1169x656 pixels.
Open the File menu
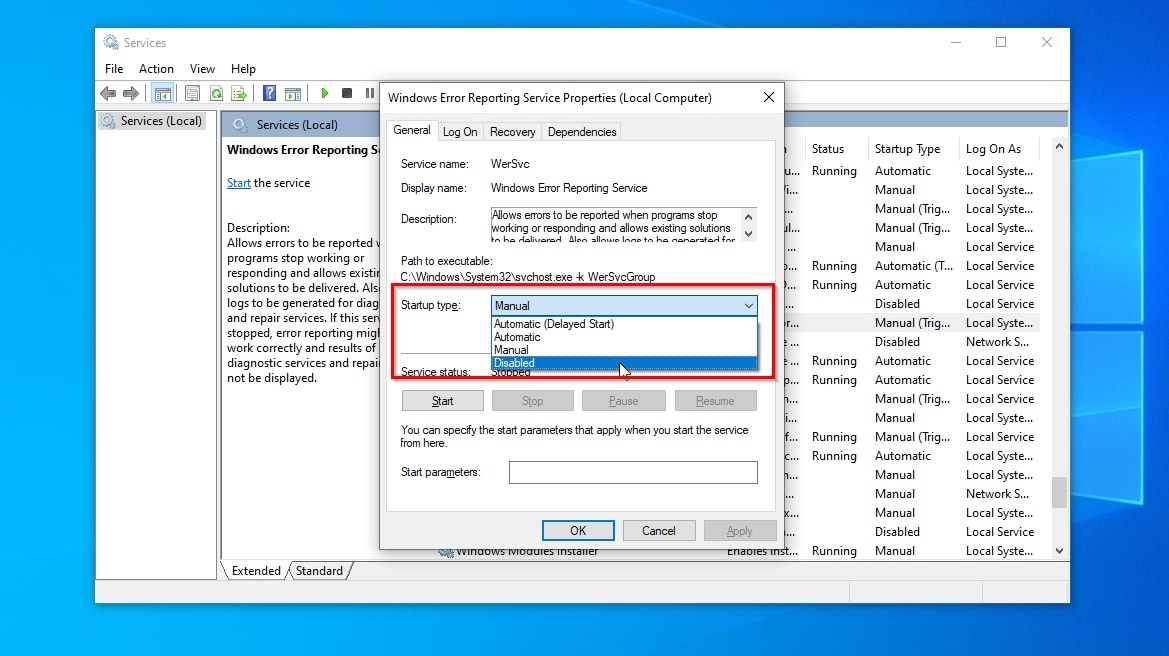114,69
